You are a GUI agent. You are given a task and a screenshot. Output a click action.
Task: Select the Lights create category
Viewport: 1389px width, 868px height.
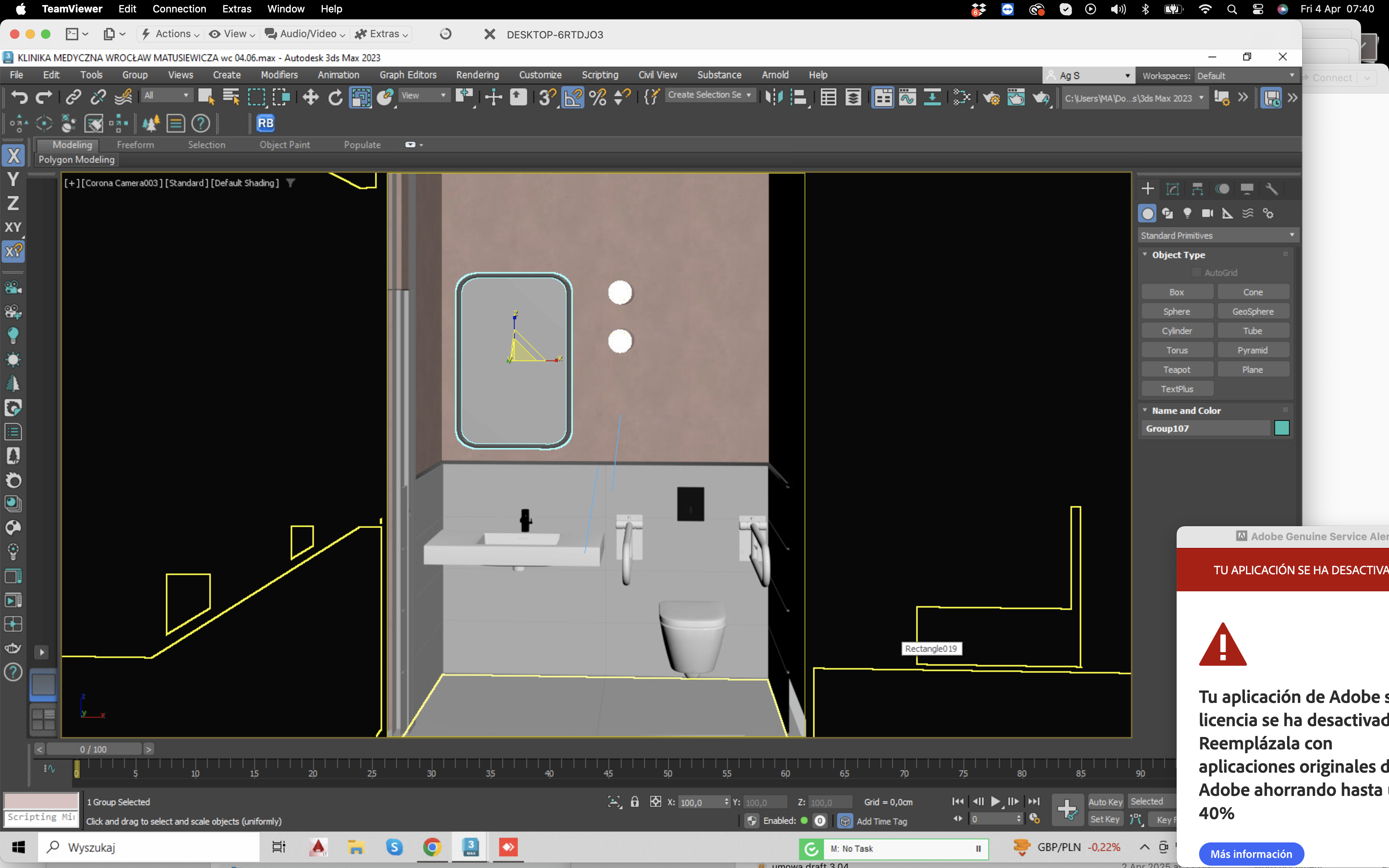(x=1187, y=213)
